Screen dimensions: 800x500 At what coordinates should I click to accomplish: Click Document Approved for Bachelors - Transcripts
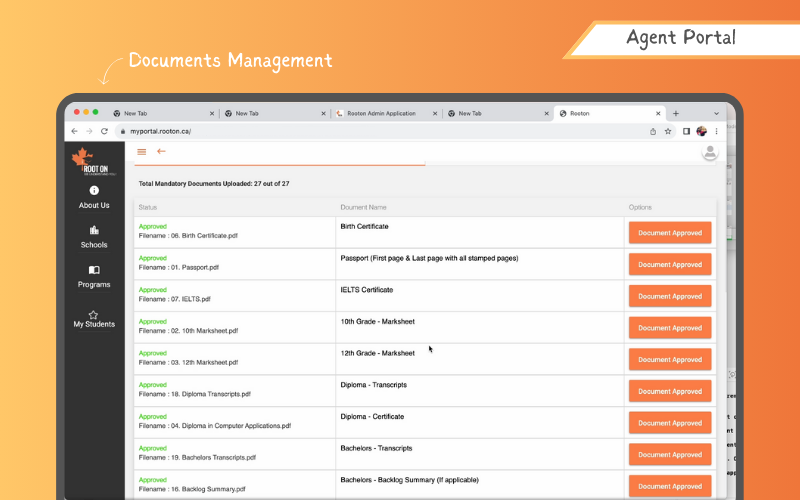[670, 454]
